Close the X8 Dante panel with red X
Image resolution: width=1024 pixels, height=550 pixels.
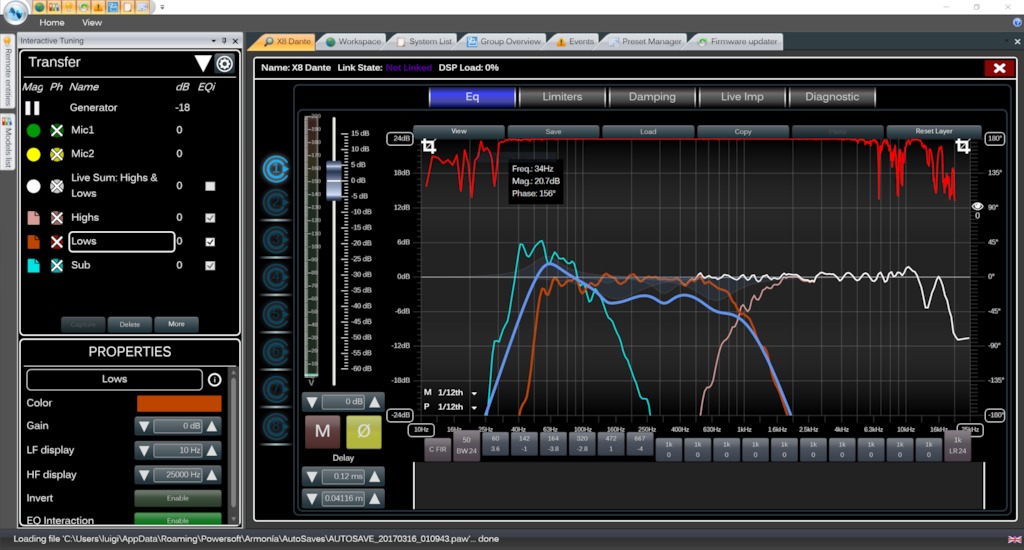click(x=999, y=68)
